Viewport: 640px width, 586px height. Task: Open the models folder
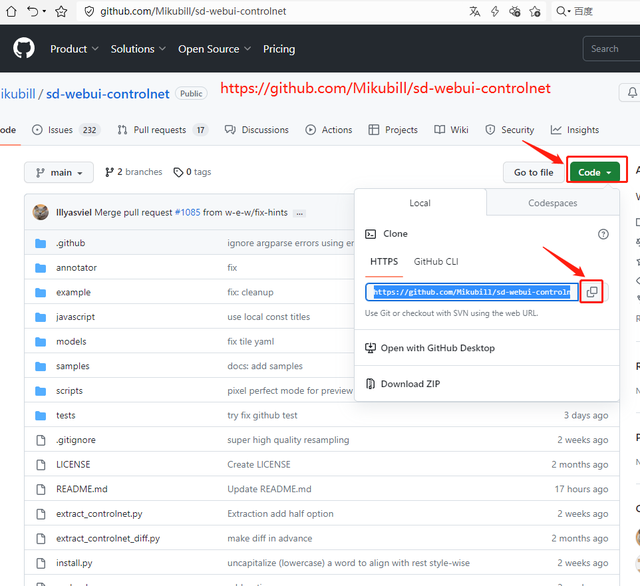click(71, 342)
